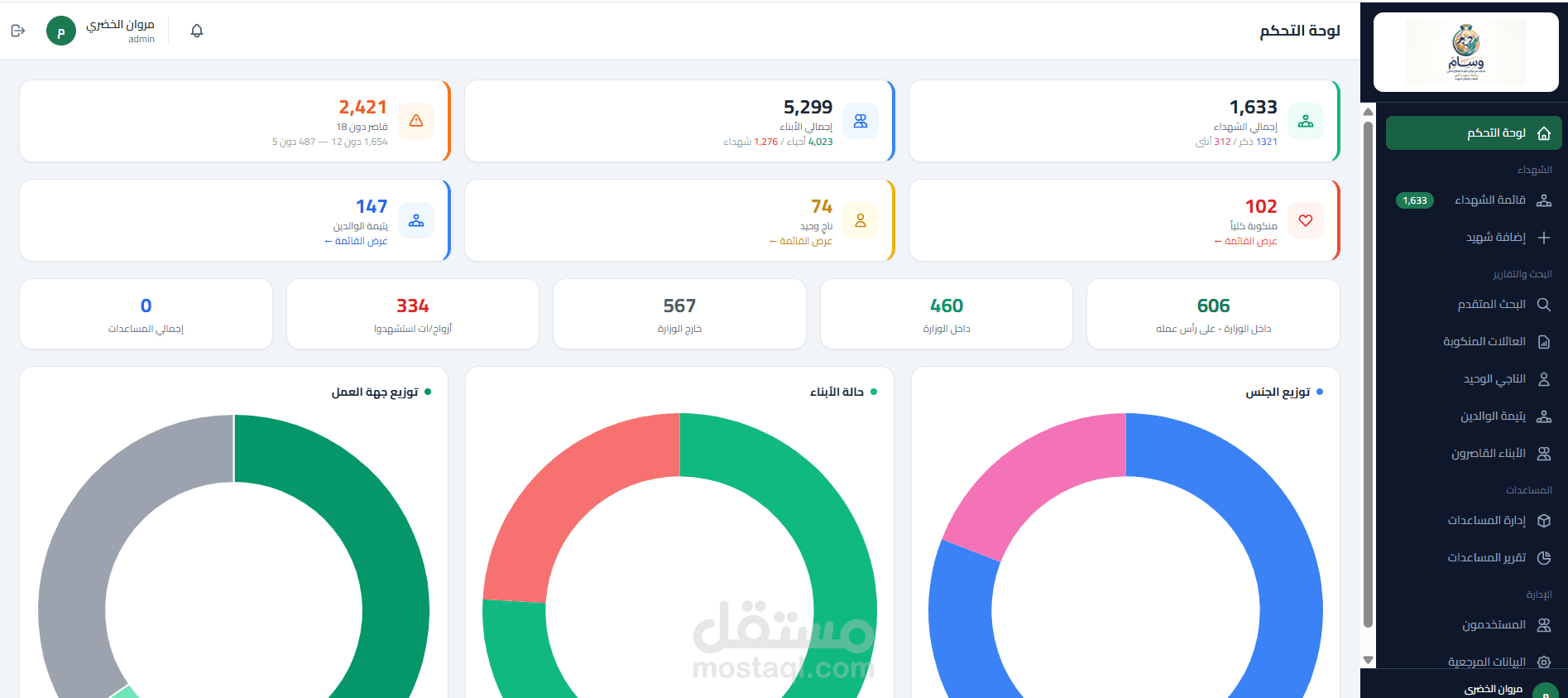The image size is (1568, 698).
Task: Click the yellow person icon on ناج وحيد card
Action: click(x=861, y=220)
